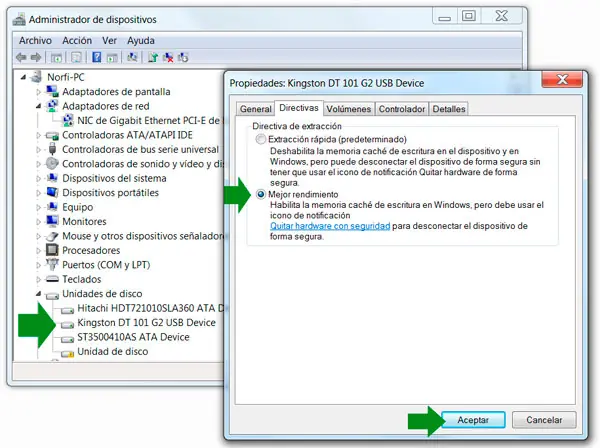Collapse the Unidades de disco node
600x448 pixels.
pyautogui.click(x=38, y=294)
